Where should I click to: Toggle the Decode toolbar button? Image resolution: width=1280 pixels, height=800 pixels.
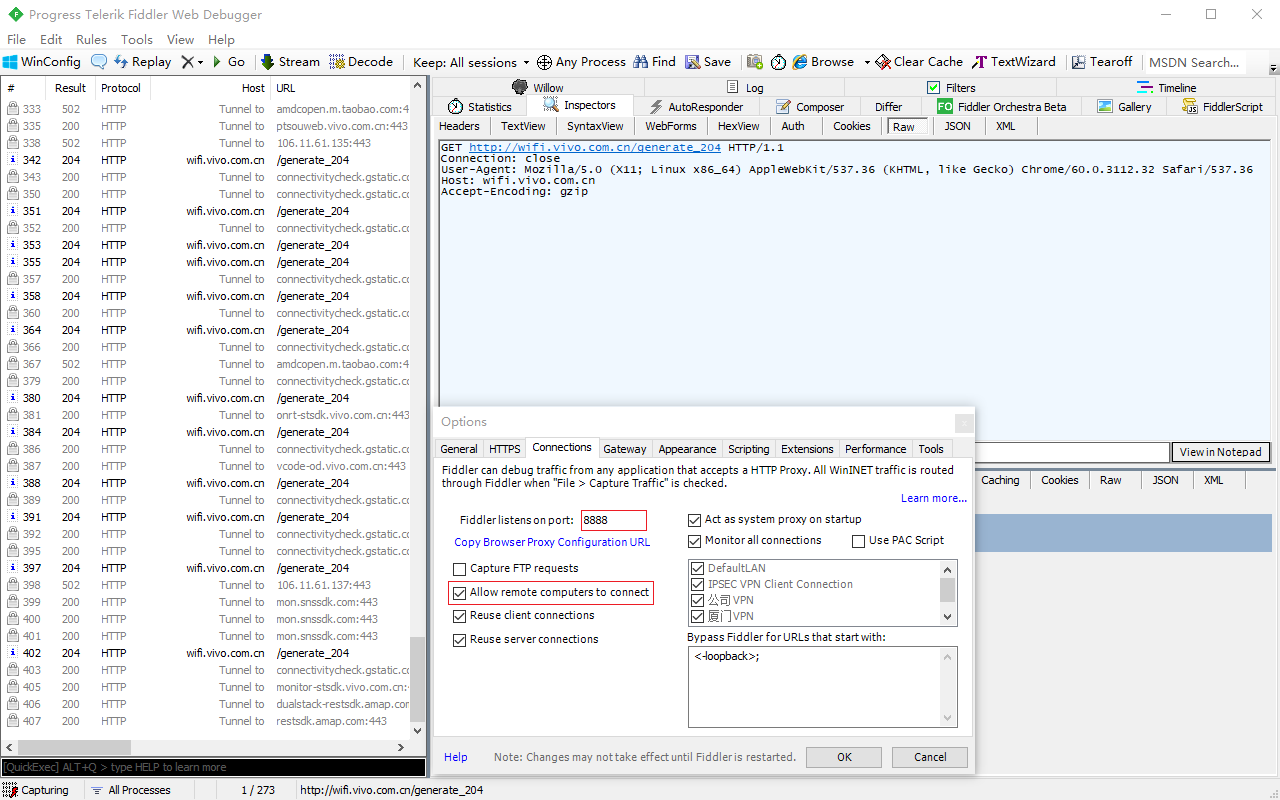(x=361, y=62)
